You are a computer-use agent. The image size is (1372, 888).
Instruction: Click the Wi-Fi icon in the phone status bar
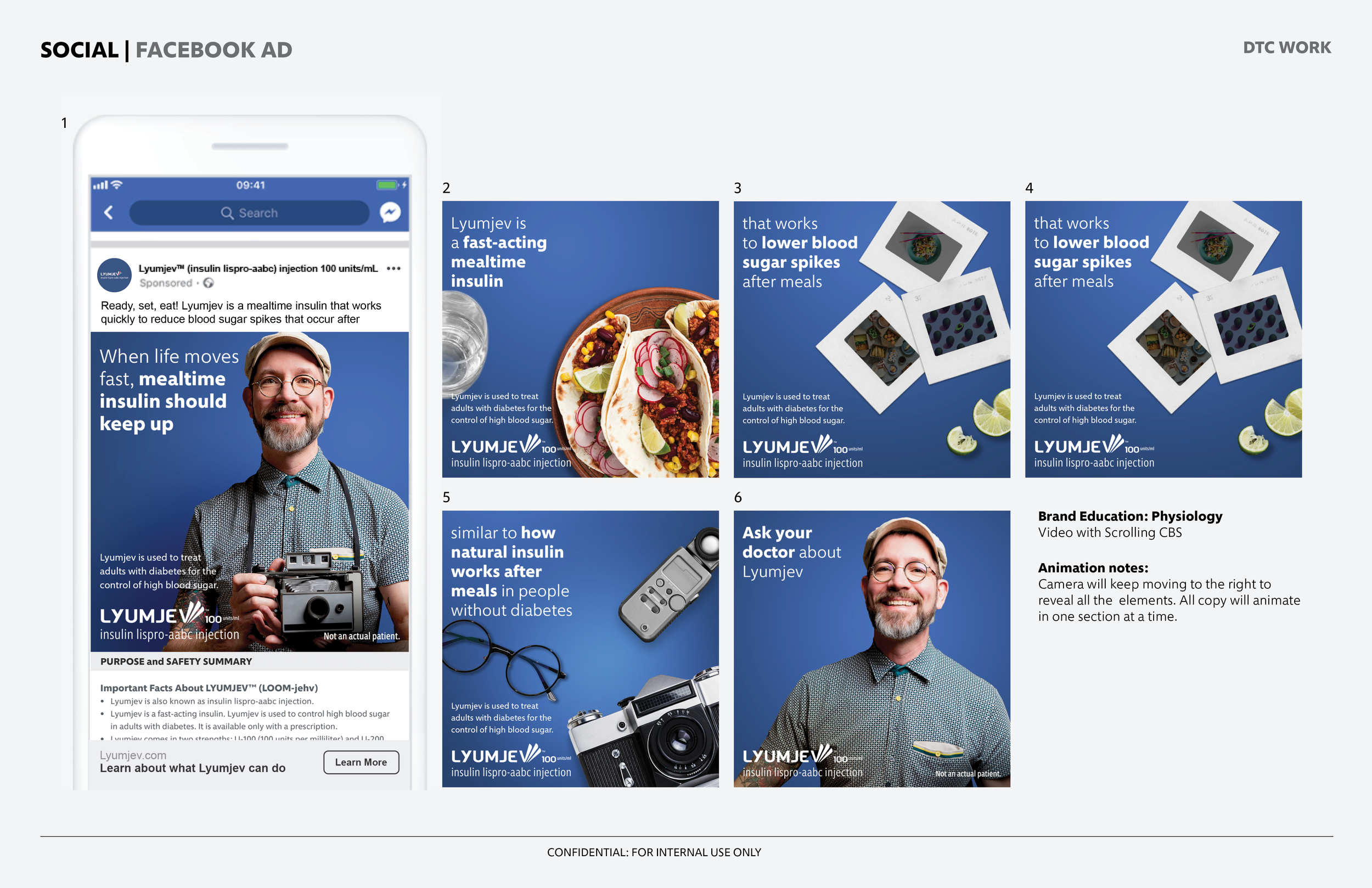(116, 184)
